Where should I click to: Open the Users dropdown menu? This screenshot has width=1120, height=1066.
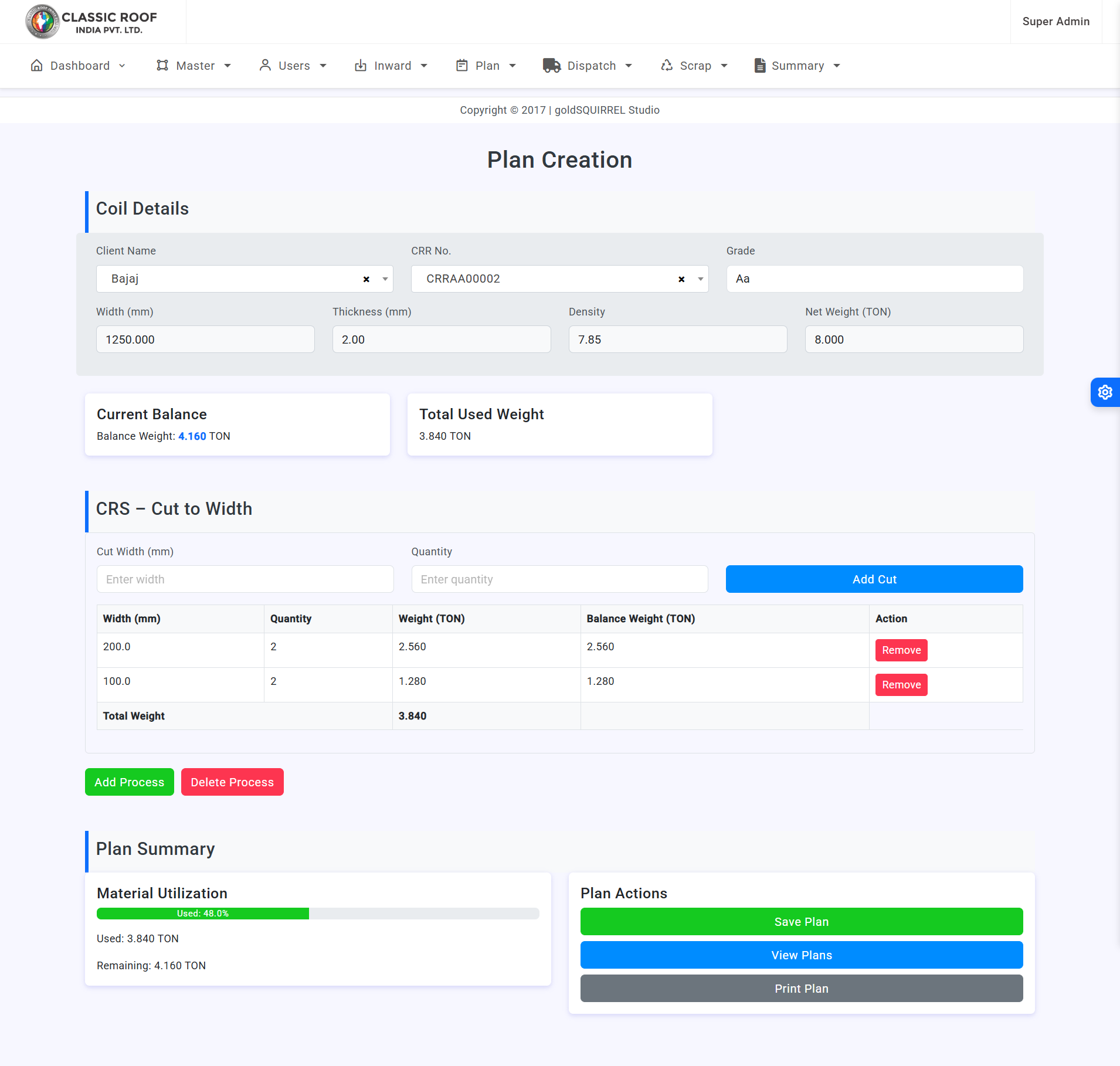[293, 66]
